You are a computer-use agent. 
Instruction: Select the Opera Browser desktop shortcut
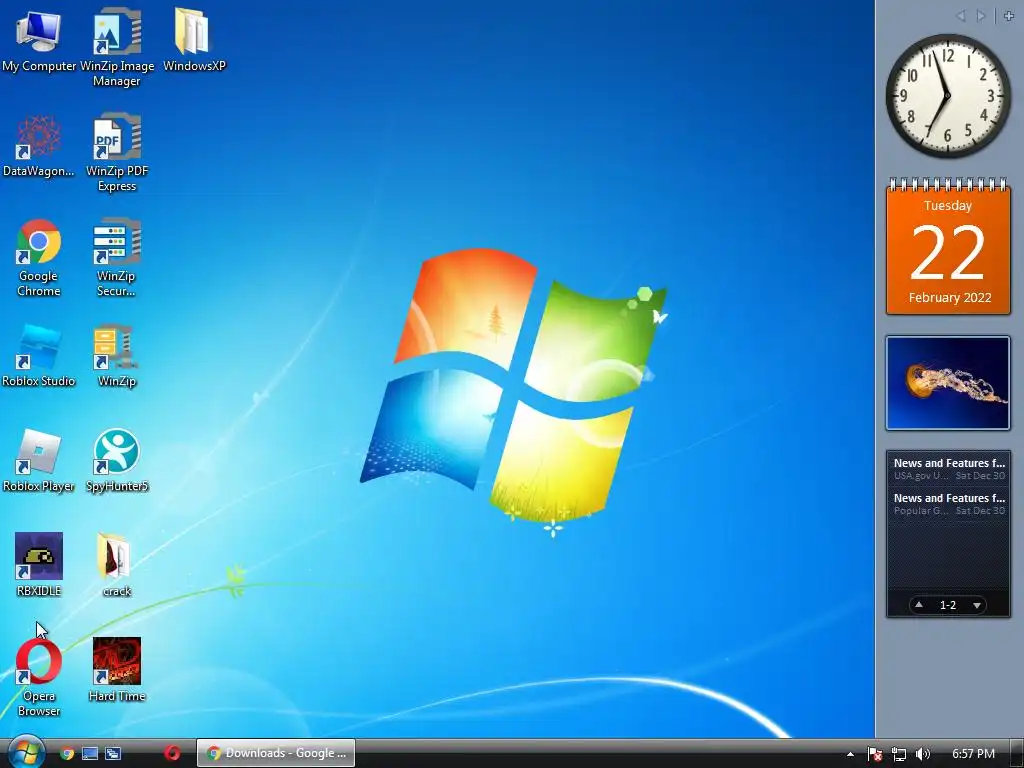[x=39, y=678]
